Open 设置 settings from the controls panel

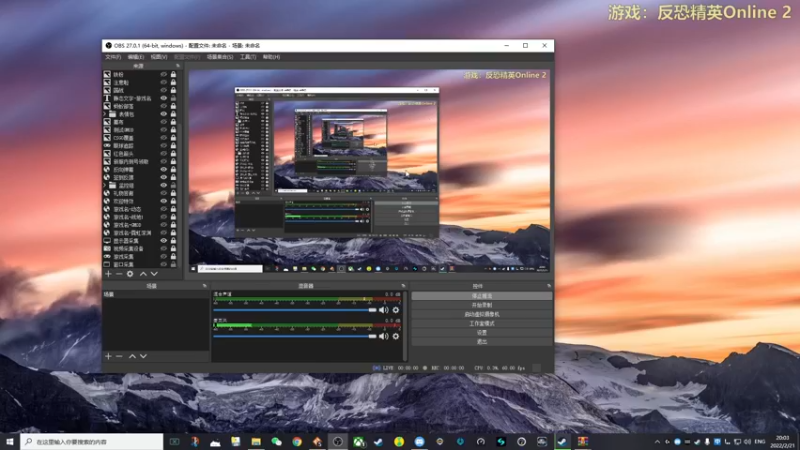[x=482, y=333]
